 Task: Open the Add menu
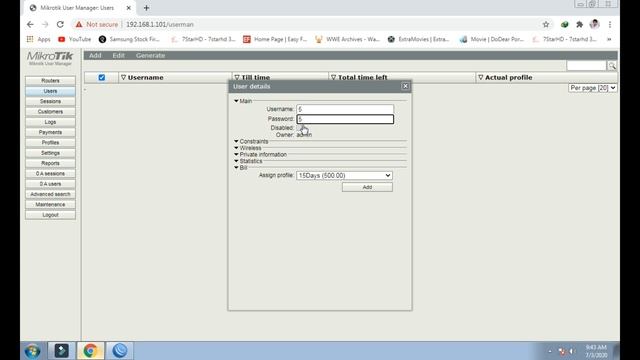coord(95,56)
